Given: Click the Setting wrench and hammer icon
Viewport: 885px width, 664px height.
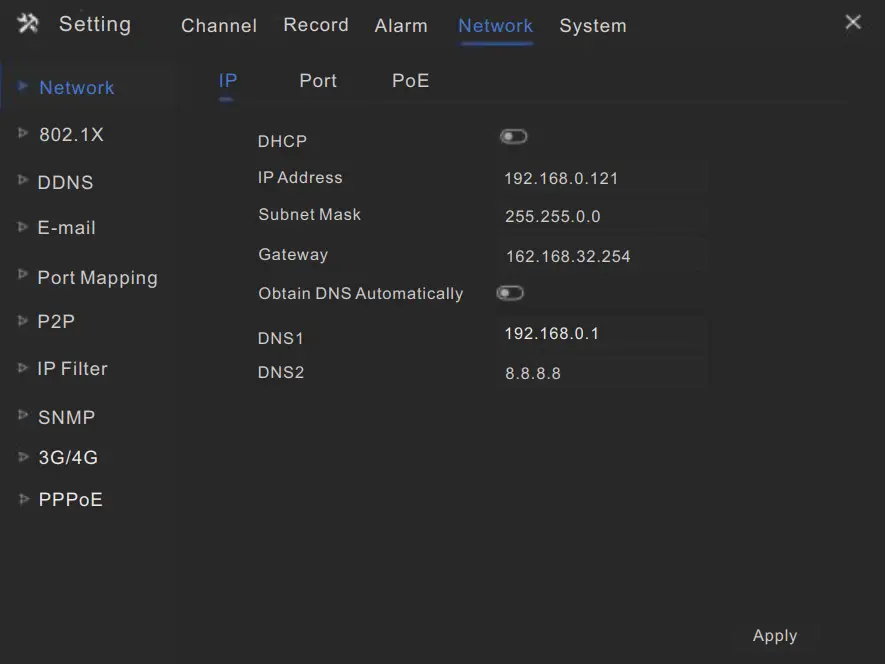Looking at the screenshot, I should (x=28, y=24).
